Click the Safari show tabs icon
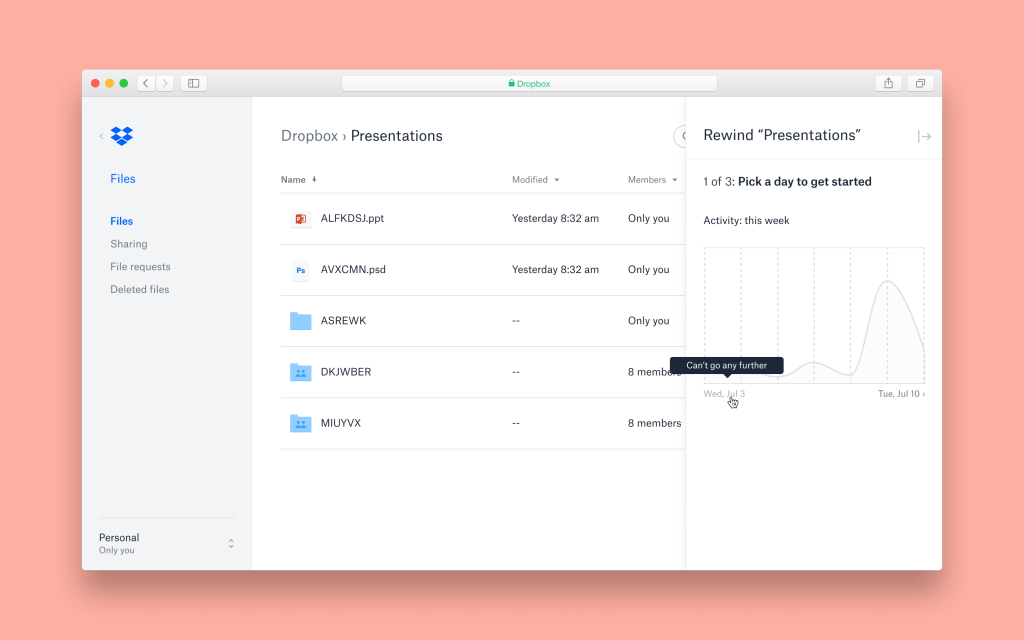Viewport: 1024px width, 640px height. tap(920, 83)
